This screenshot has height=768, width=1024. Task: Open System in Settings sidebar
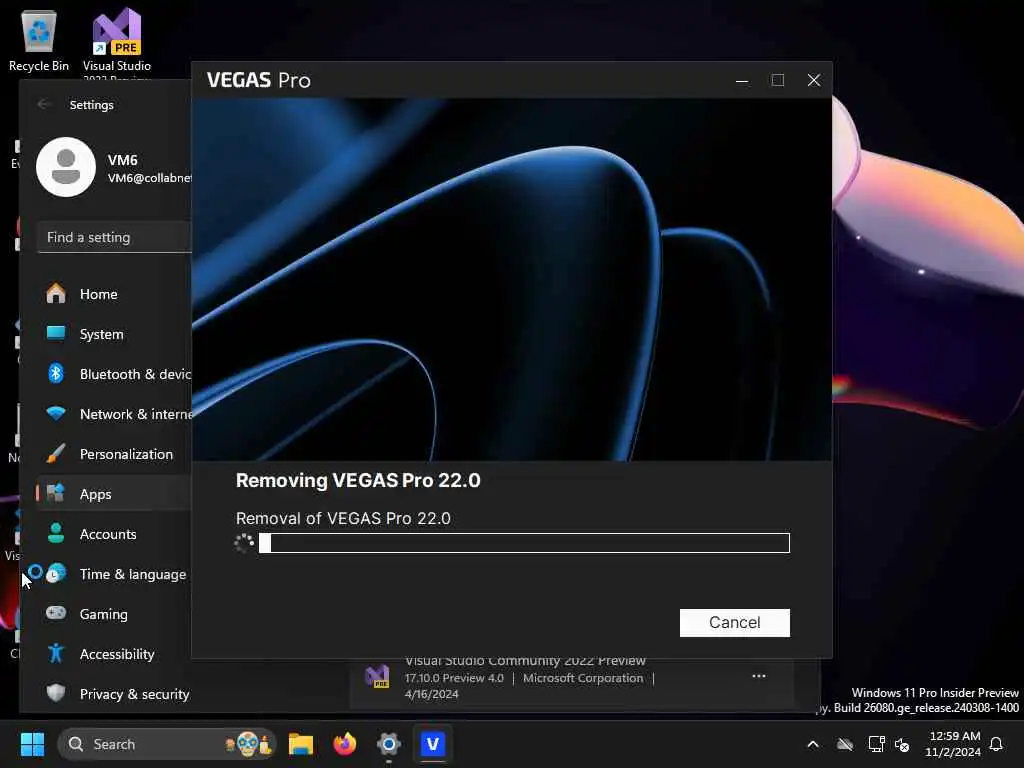tap(114, 334)
